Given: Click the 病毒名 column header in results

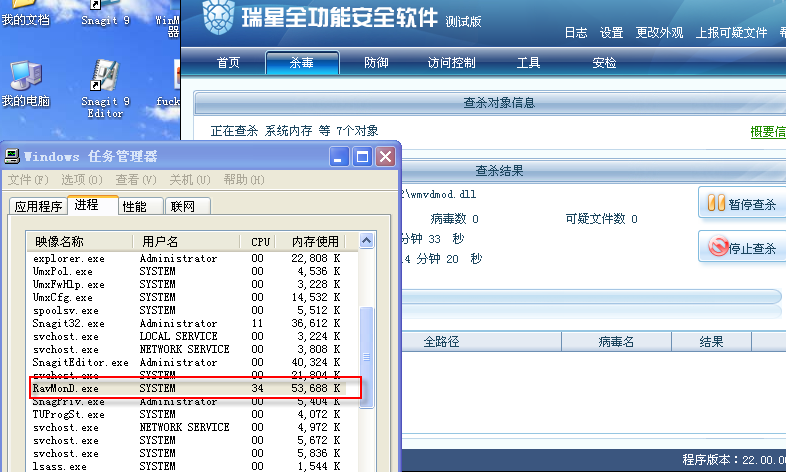Looking at the screenshot, I should tap(617, 342).
